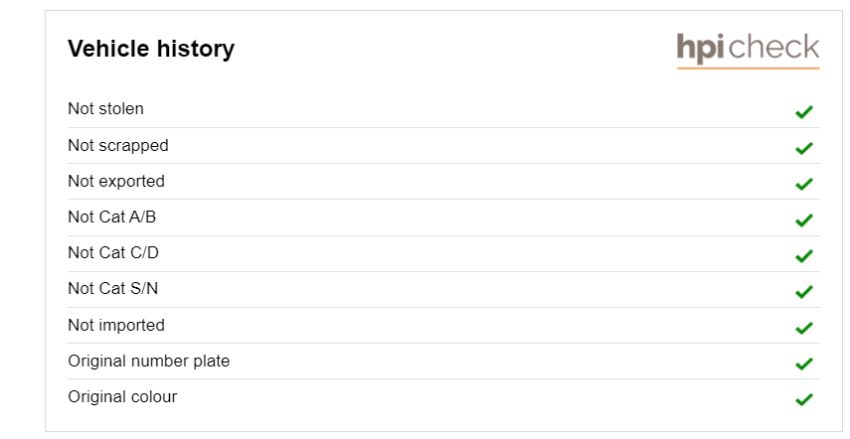The width and height of the screenshot is (850, 439).
Task: Open the hpi check logo
Action: click(x=748, y=51)
